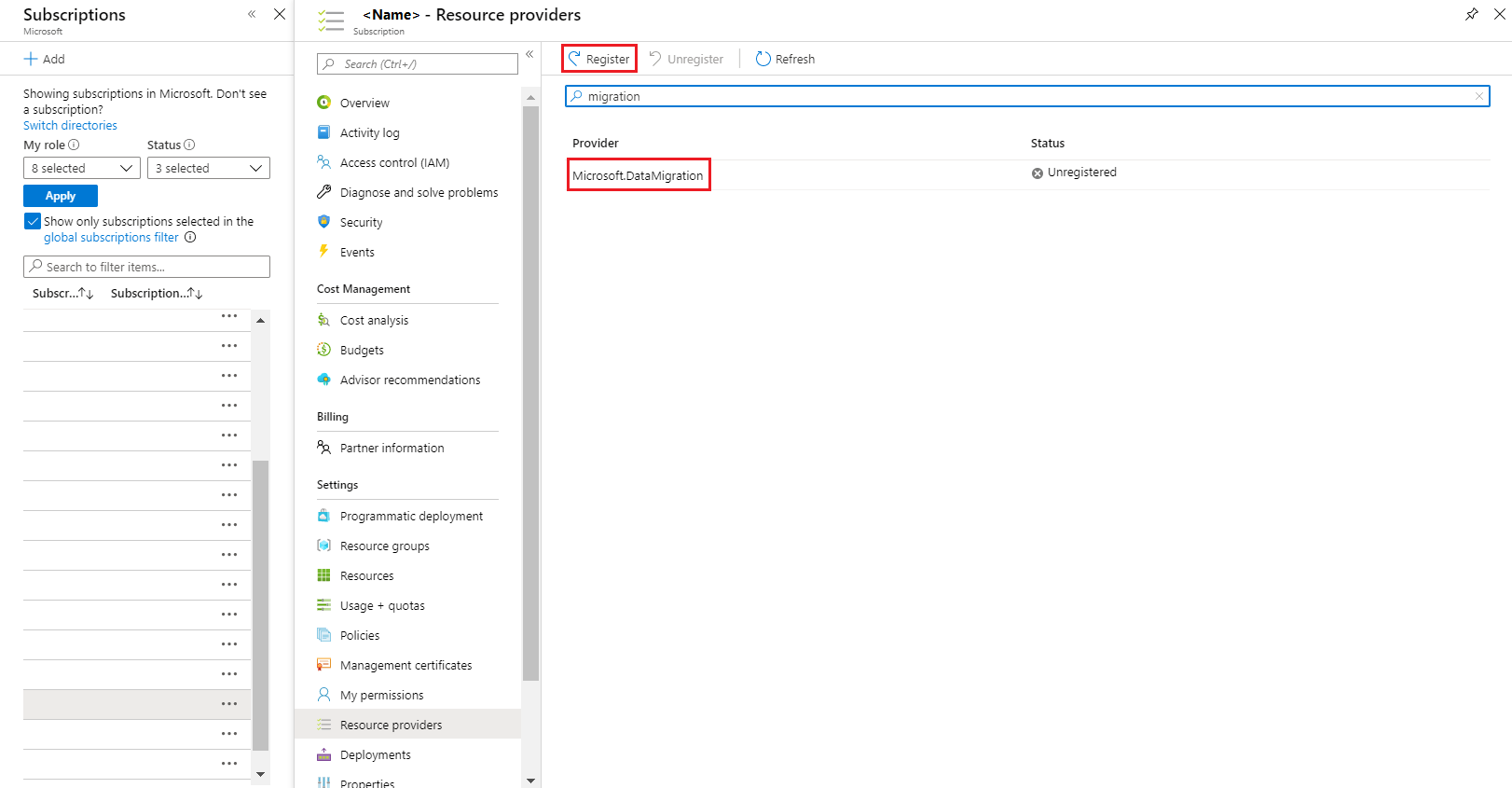
Task: Click the Advisor recommendations cloud icon
Action: pos(323,380)
